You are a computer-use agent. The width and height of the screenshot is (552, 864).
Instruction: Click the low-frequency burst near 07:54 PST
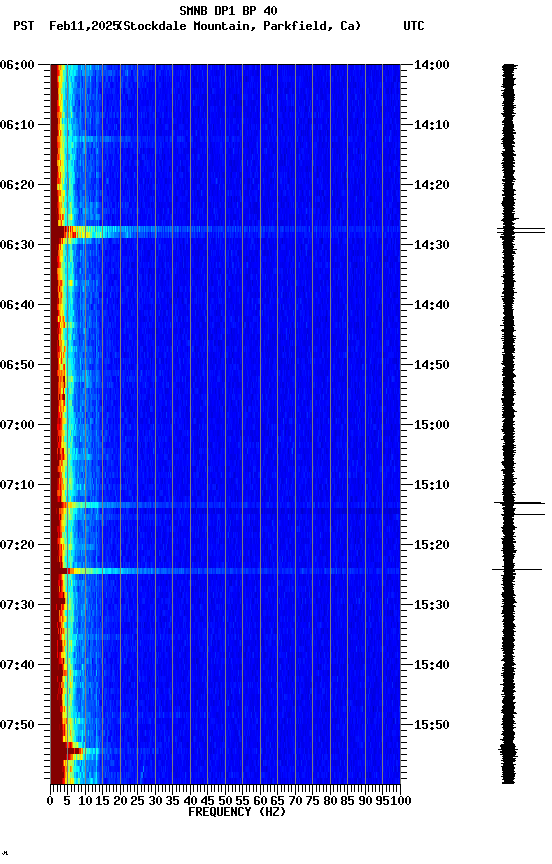coord(69,751)
